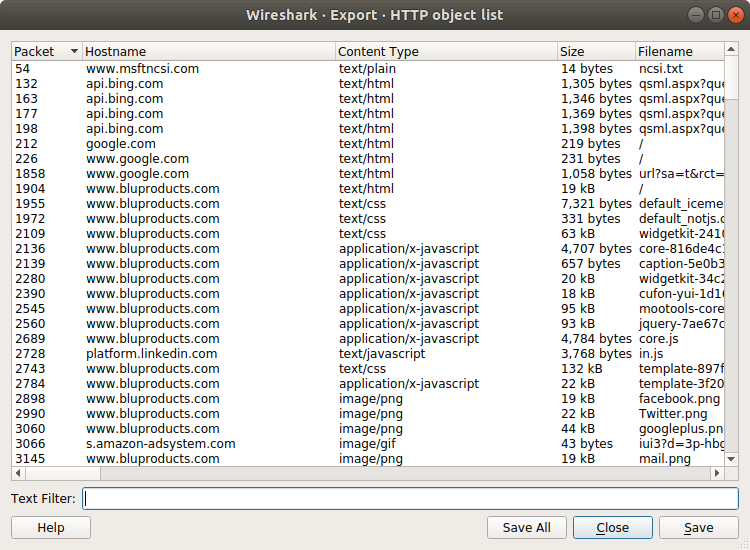Viewport: 750px width, 550px height.
Task: Click the Save All button
Action: pos(526,528)
